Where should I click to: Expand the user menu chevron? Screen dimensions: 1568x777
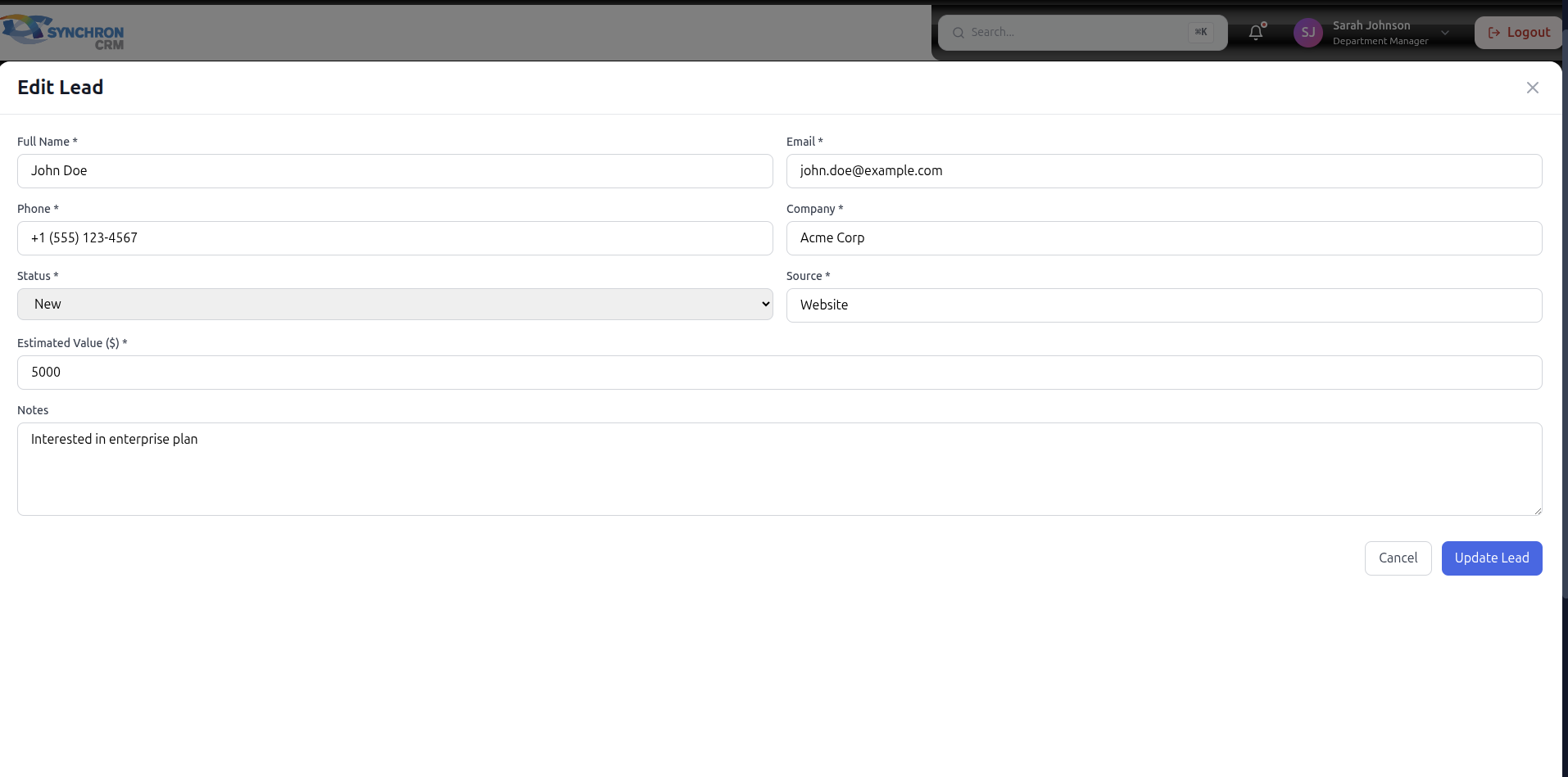coord(1445,33)
